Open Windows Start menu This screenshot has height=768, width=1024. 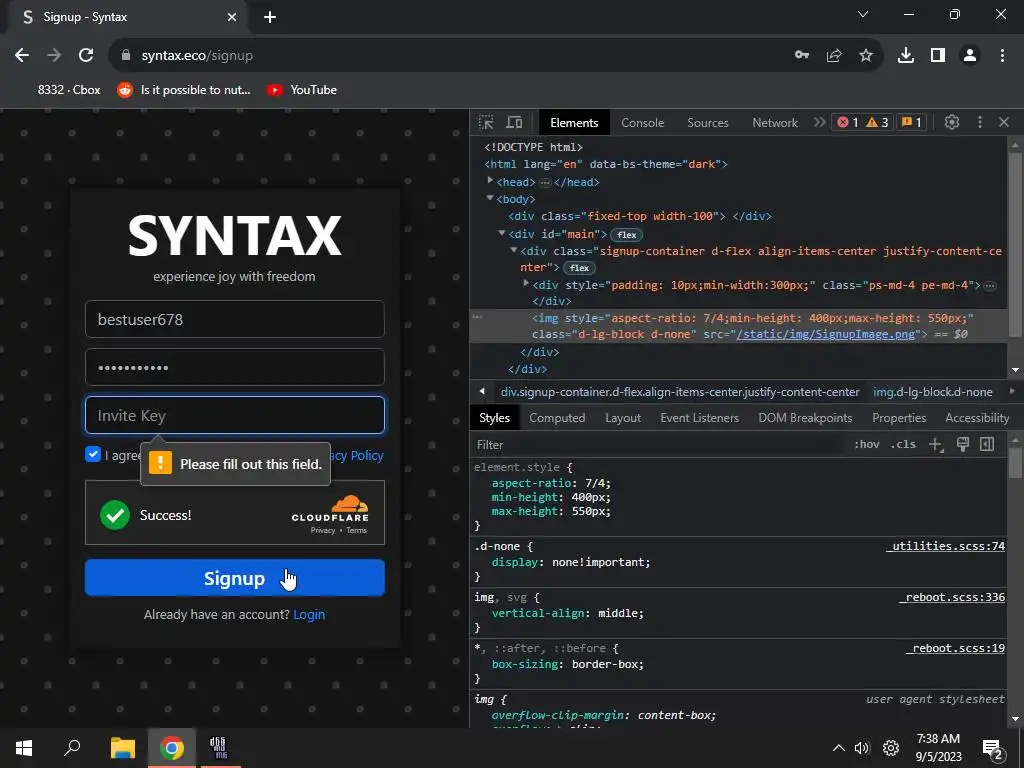(x=24, y=748)
